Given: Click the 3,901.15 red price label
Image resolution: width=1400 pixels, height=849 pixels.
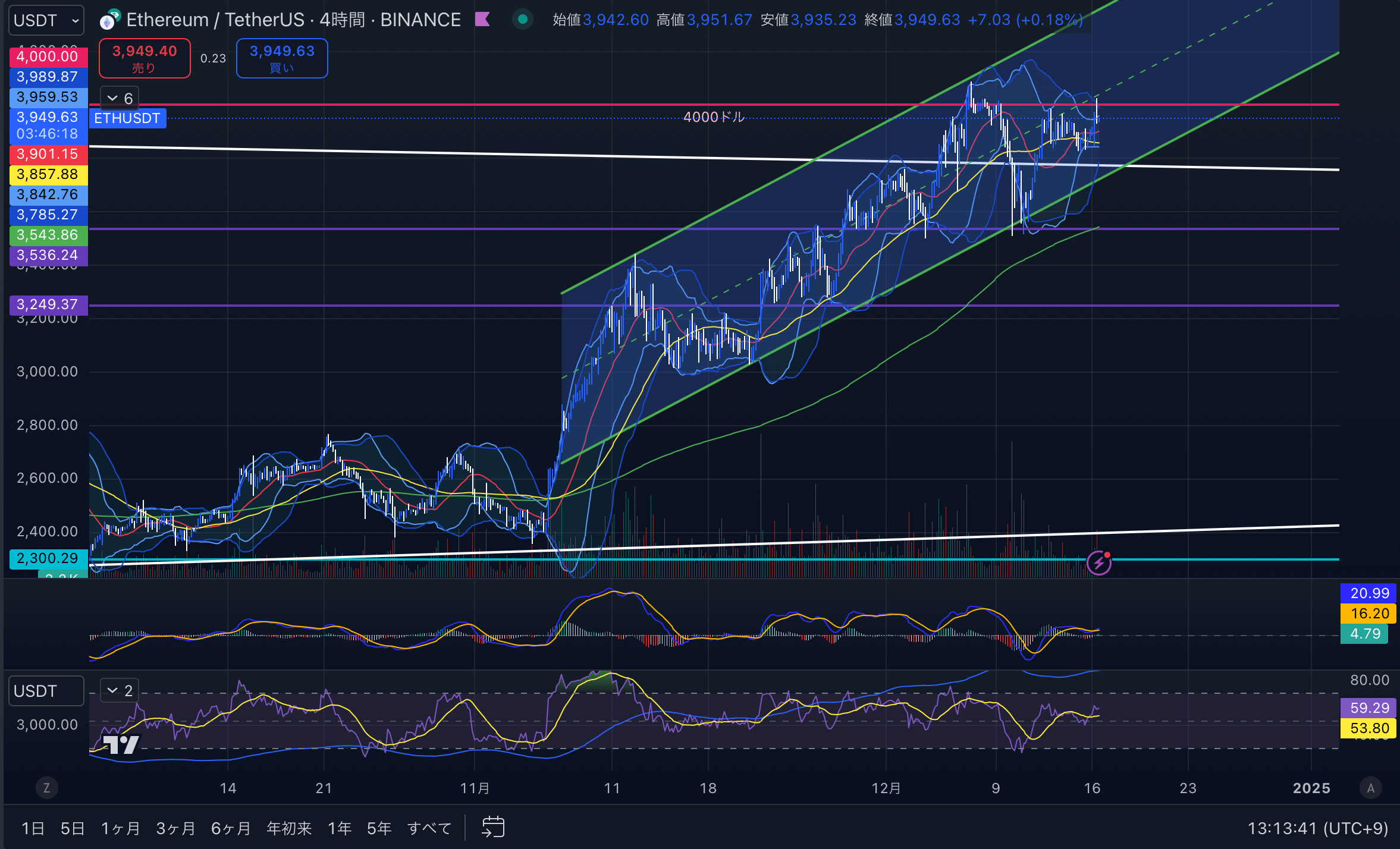Looking at the screenshot, I should click(48, 155).
